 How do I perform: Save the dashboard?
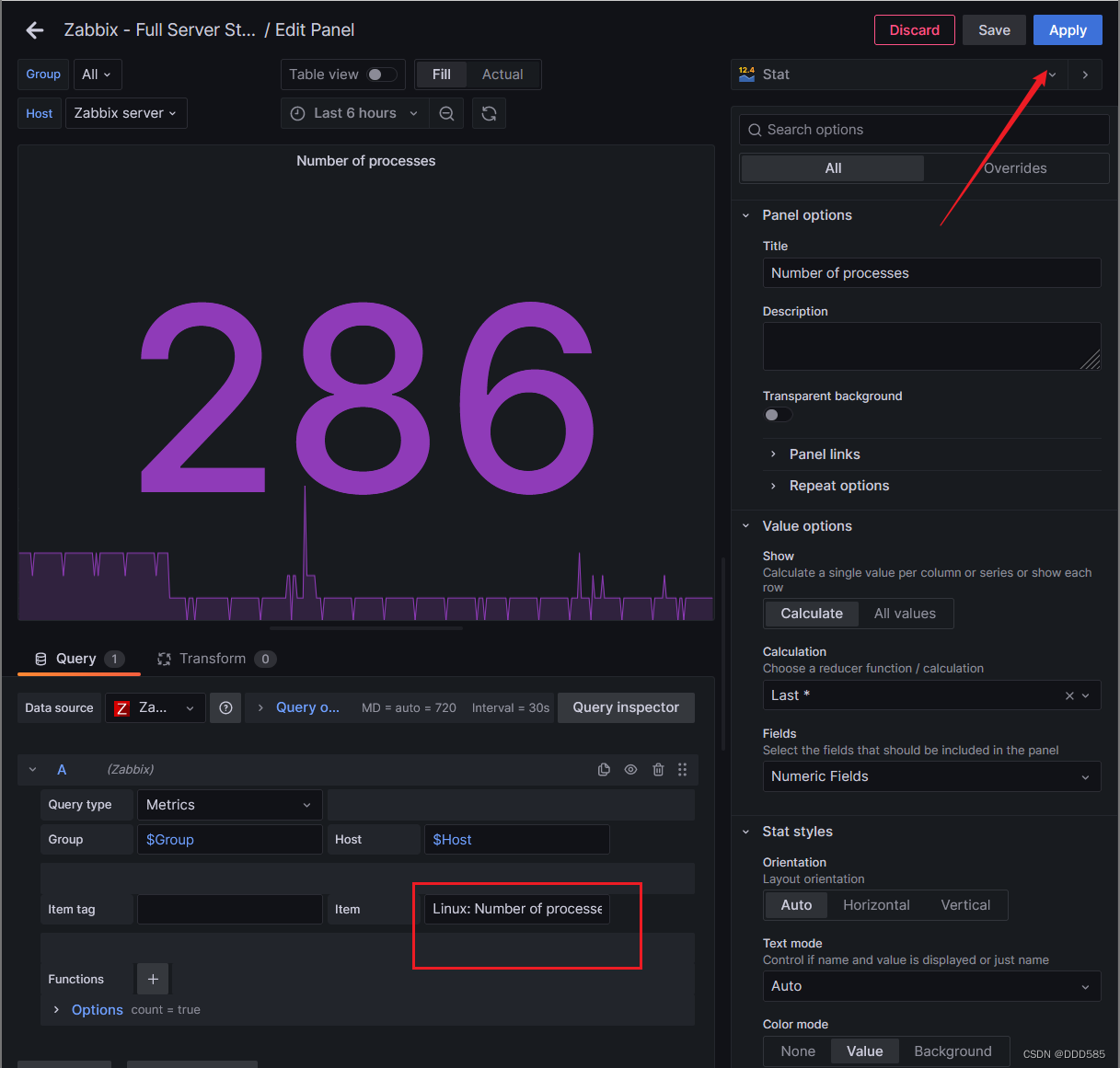tap(994, 30)
